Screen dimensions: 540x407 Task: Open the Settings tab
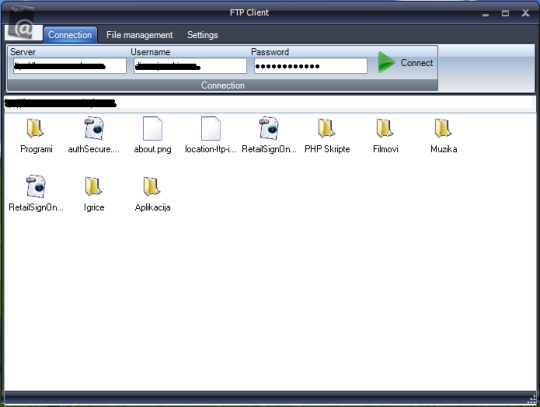[x=202, y=35]
